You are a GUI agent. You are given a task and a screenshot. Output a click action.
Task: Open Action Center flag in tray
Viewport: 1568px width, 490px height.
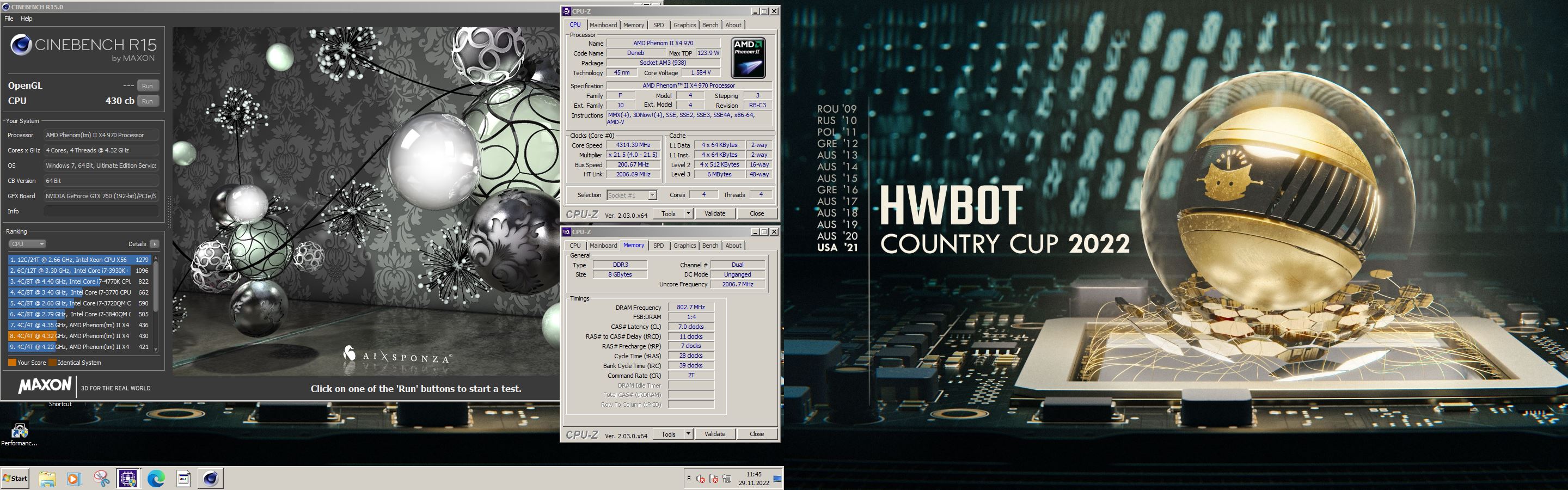coord(713,479)
